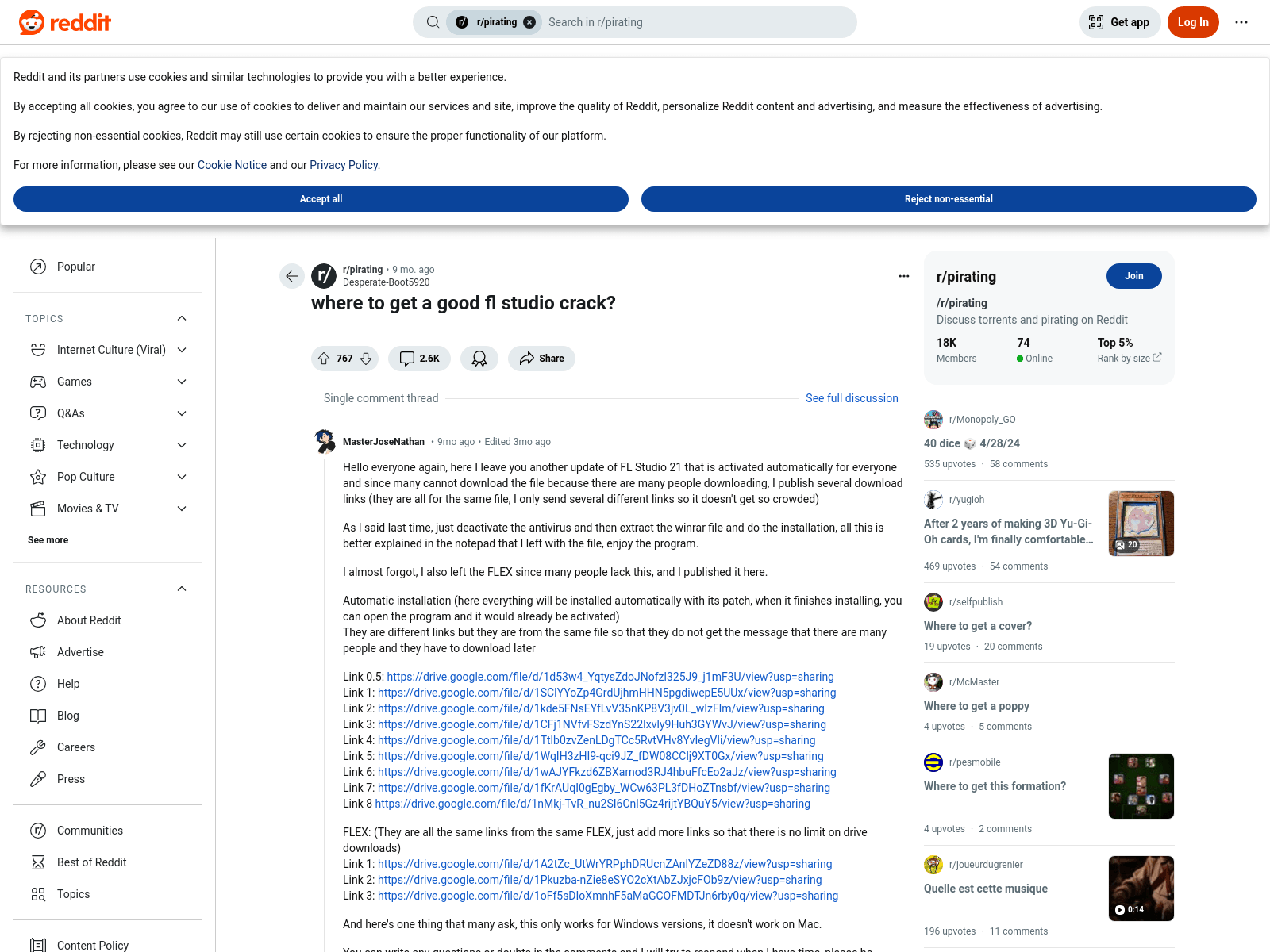Join the r/pirating community
The height and width of the screenshot is (952, 1270).
pos(1133,276)
